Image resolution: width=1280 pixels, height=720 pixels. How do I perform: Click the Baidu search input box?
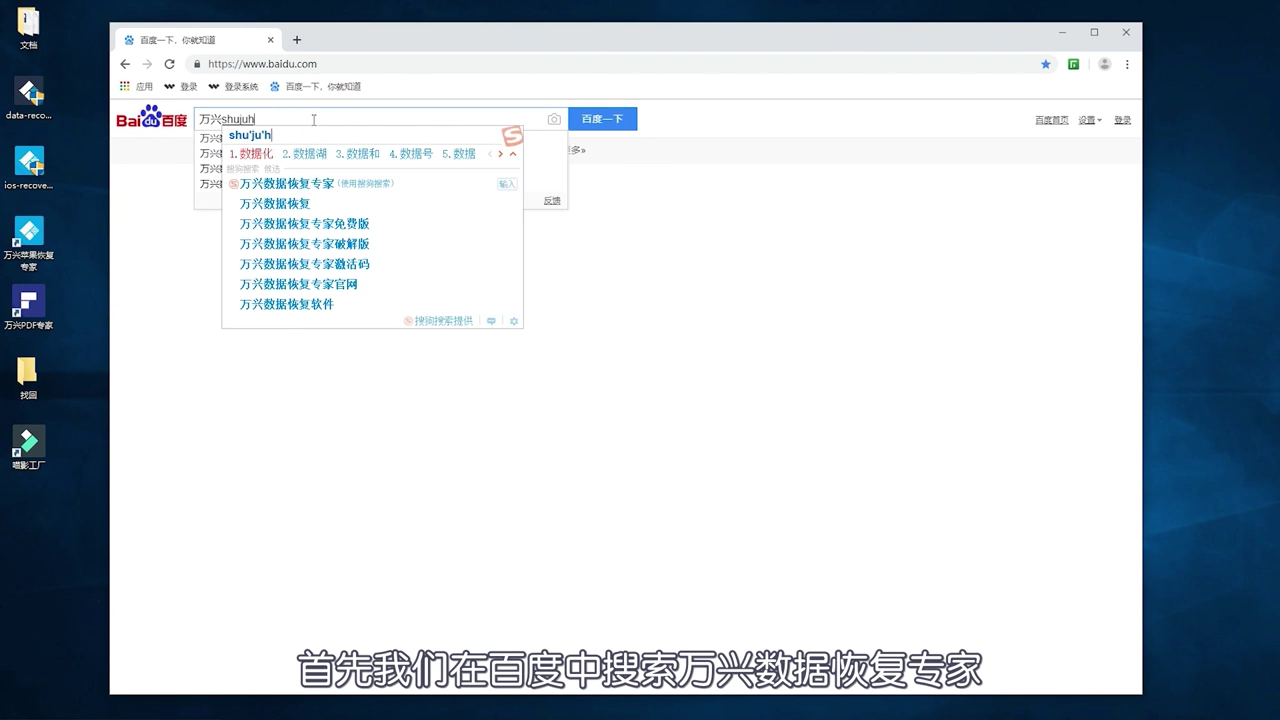point(380,119)
